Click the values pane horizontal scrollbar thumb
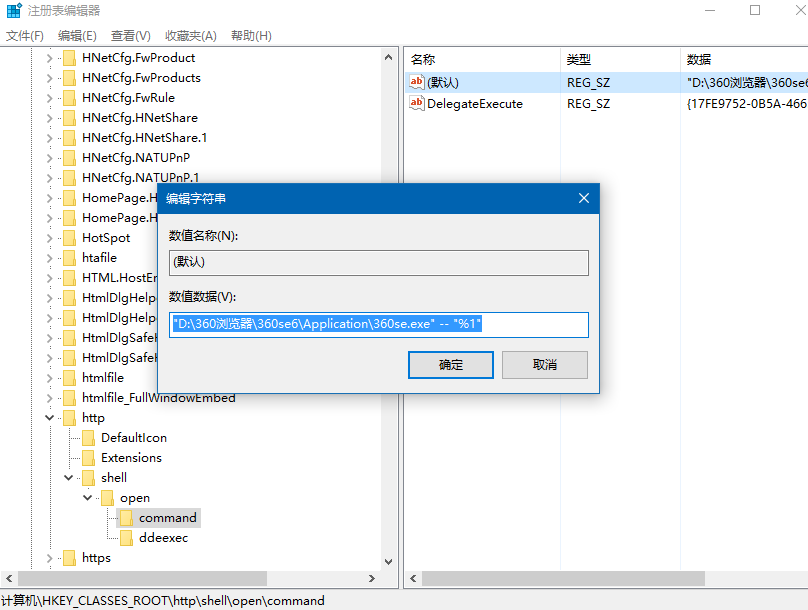The height and width of the screenshot is (610, 808). pyautogui.click(x=563, y=579)
